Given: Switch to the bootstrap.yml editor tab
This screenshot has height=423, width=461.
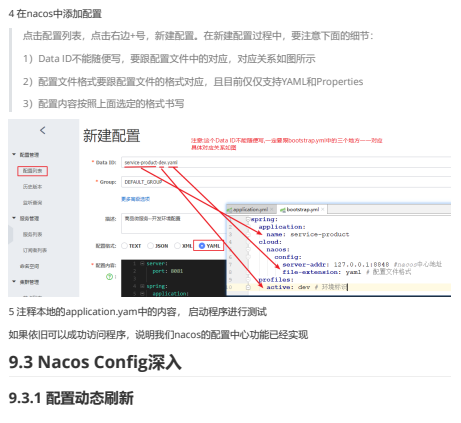Looking at the screenshot, I should [303, 209].
